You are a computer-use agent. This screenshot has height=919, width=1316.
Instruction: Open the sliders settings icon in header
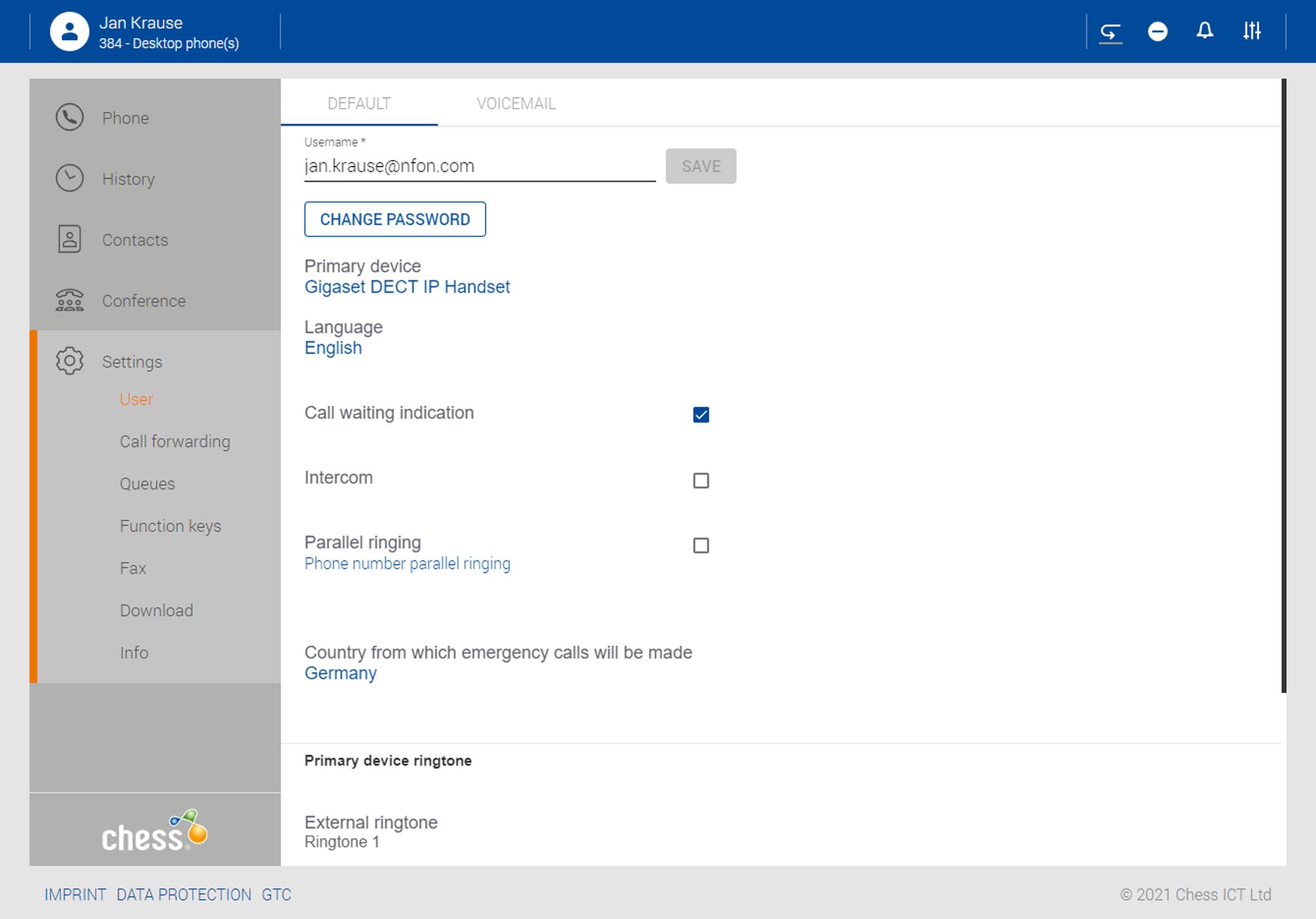(1252, 31)
